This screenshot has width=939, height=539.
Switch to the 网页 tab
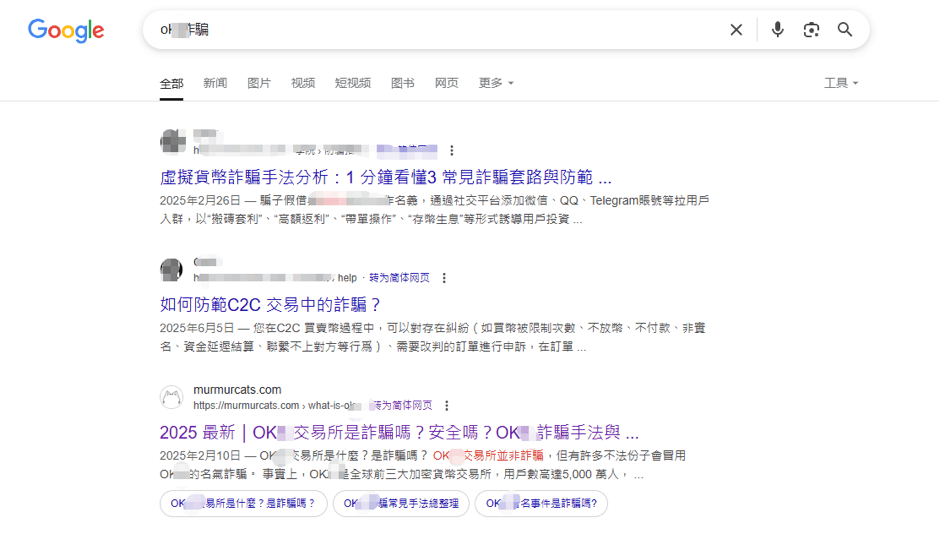click(x=447, y=83)
